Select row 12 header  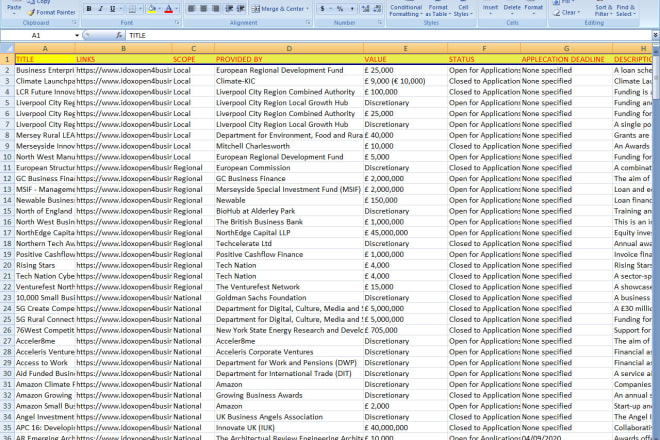7,179
